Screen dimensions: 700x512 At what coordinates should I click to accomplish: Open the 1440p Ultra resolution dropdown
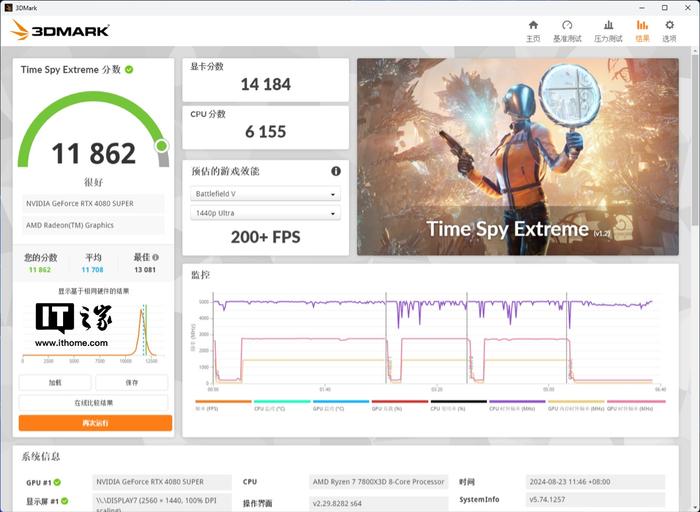266,213
